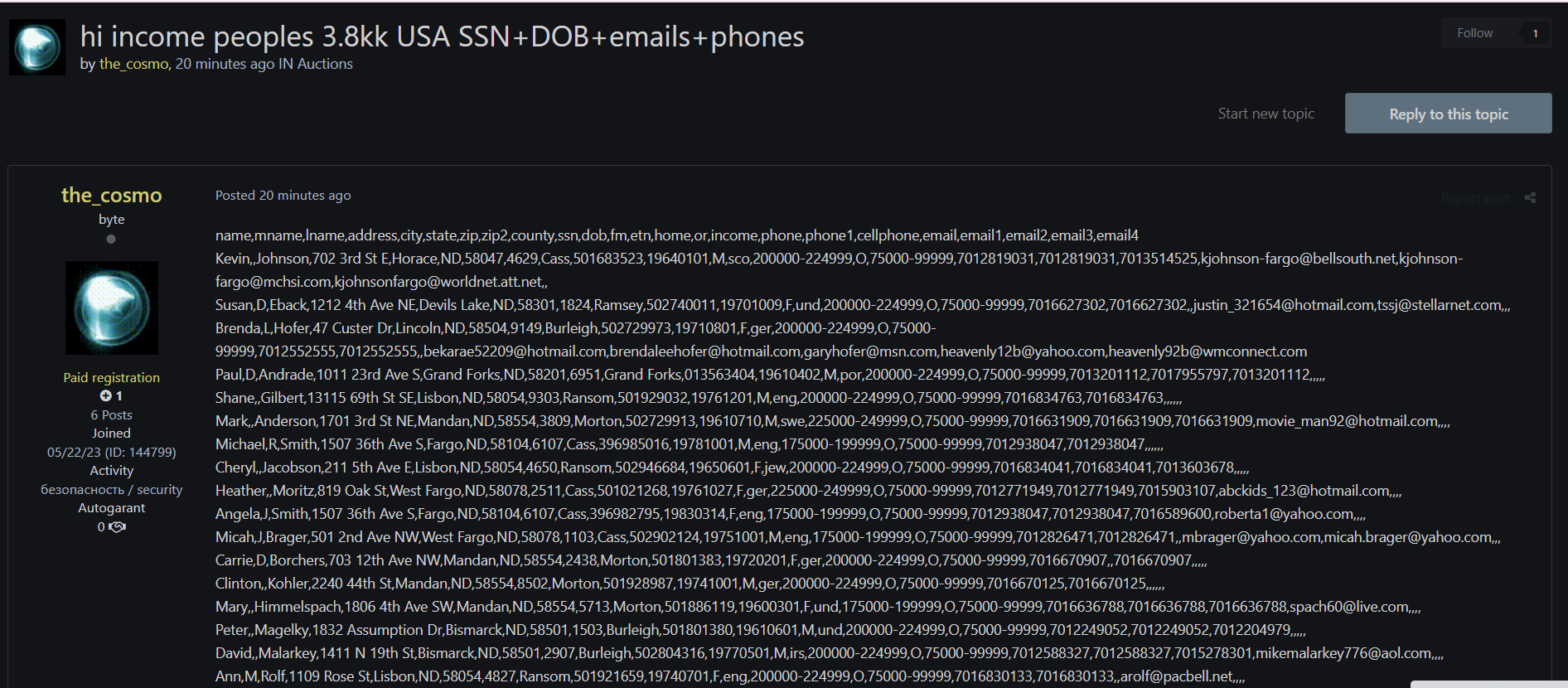Click the Autogarant handshake icon
This screenshot has height=688, width=1568.
pos(117,527)
